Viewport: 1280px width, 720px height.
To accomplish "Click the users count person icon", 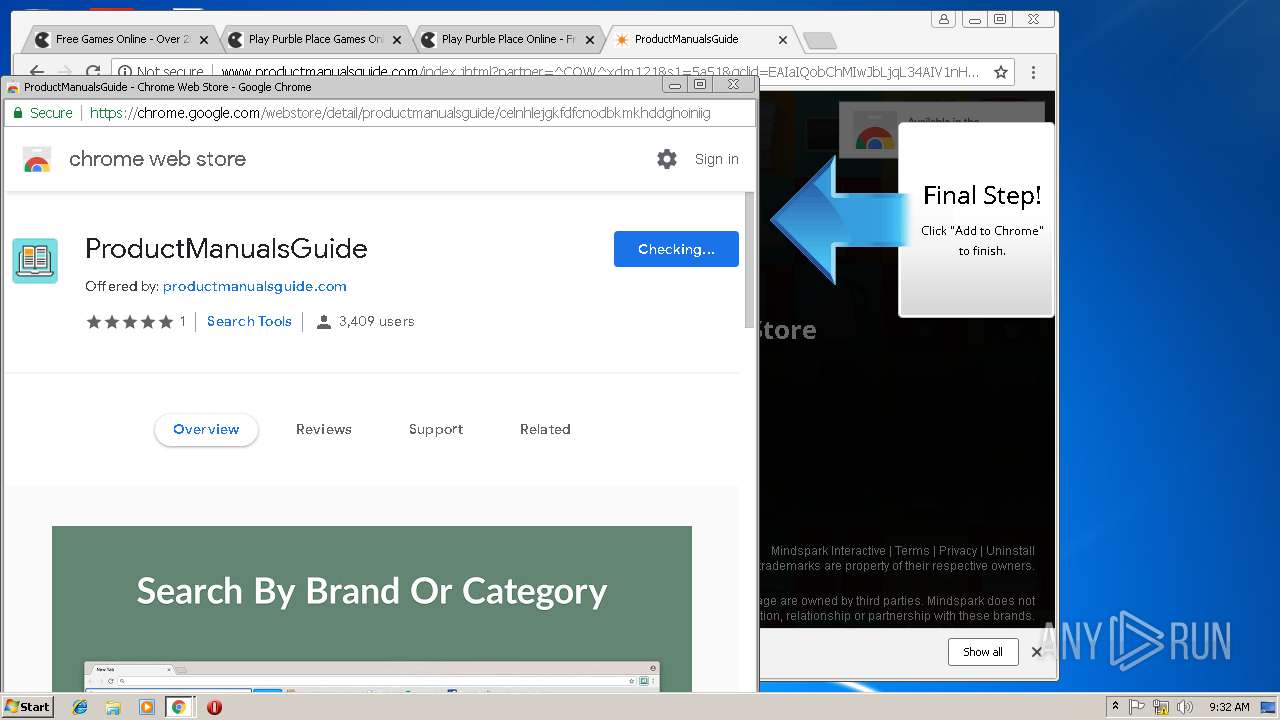I will coord(324,322).
